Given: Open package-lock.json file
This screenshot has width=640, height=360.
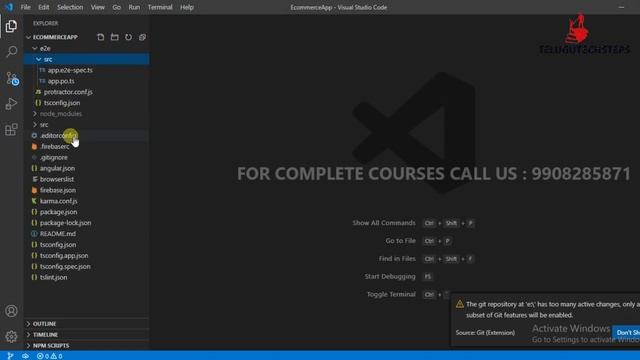Looking at the screenshot, I should pos(87,223).
